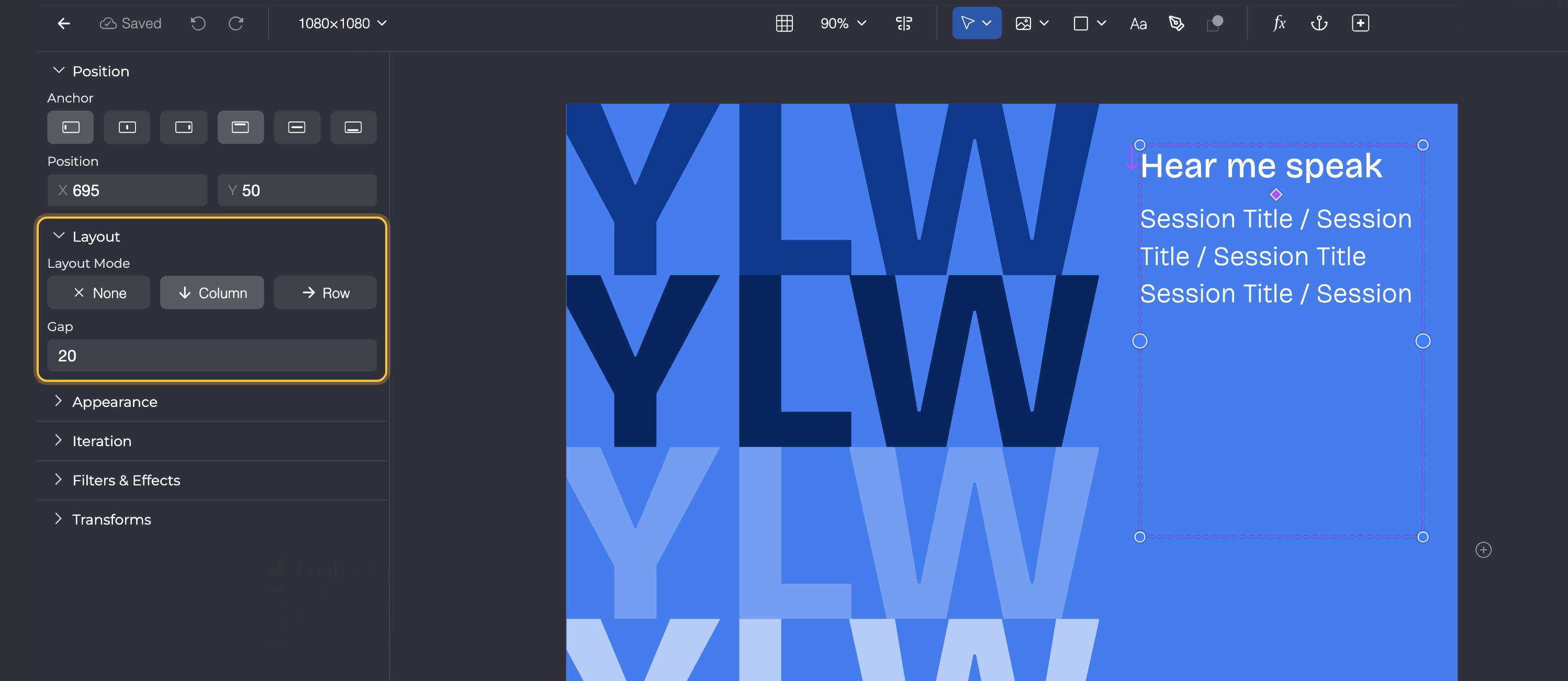Screen dimensions: 1568x681
Task: Set anchor to left edge
Action: pos(71,127)
